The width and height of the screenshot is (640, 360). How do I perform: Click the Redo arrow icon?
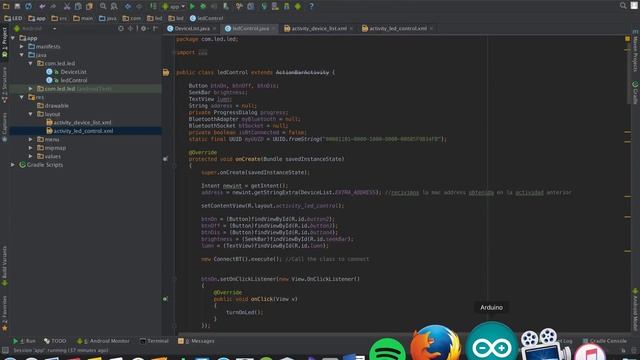coord(53,6)
